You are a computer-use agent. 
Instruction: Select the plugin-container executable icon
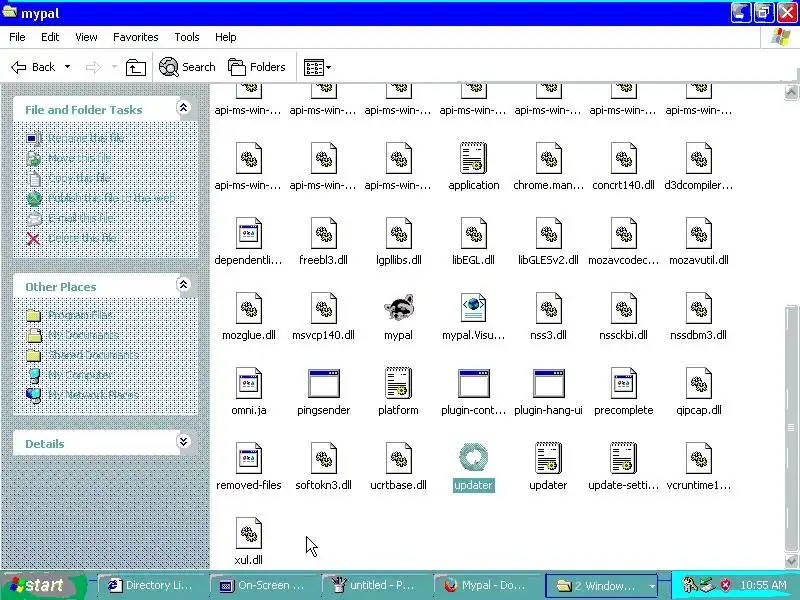click(x=473, y=383)
